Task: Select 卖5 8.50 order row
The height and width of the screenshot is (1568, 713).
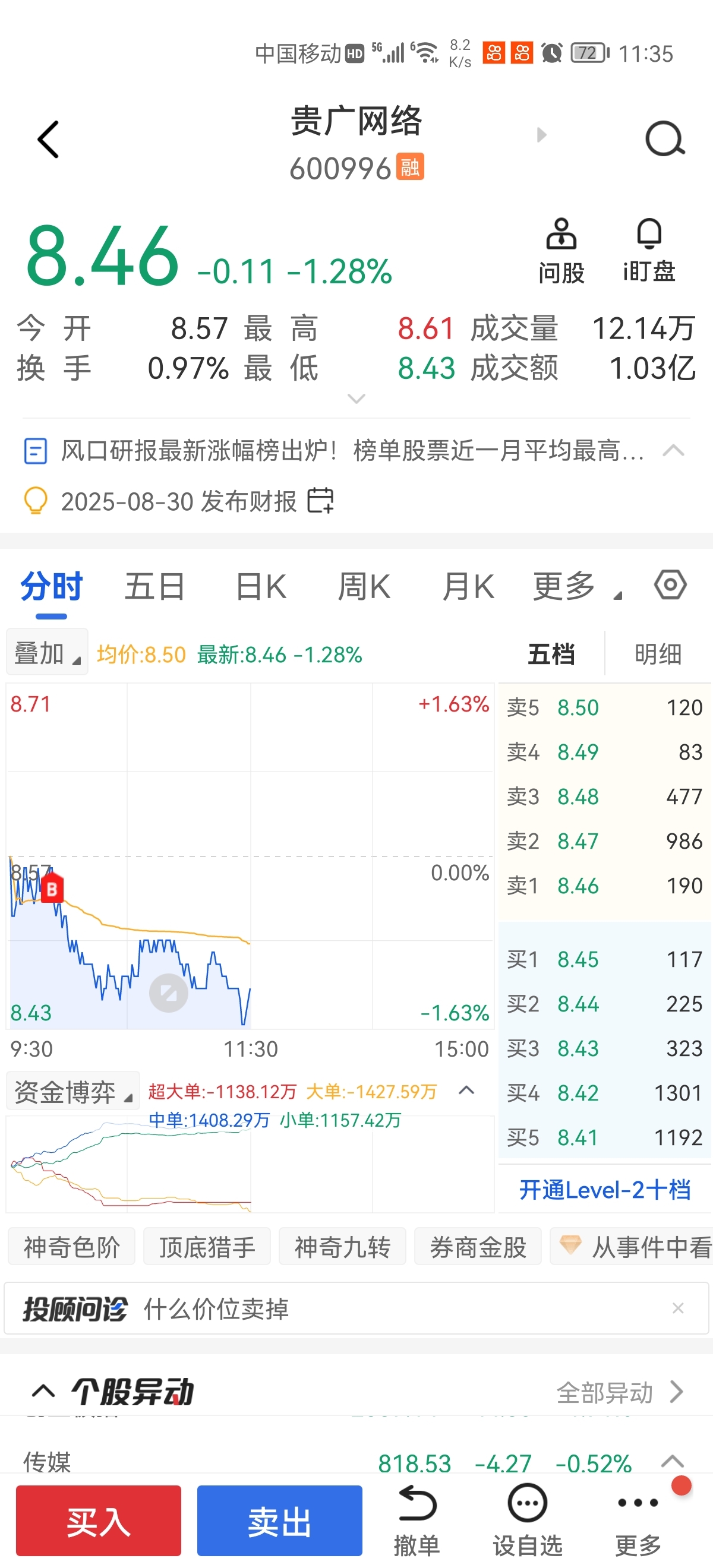Action: [x=605, y=707]
